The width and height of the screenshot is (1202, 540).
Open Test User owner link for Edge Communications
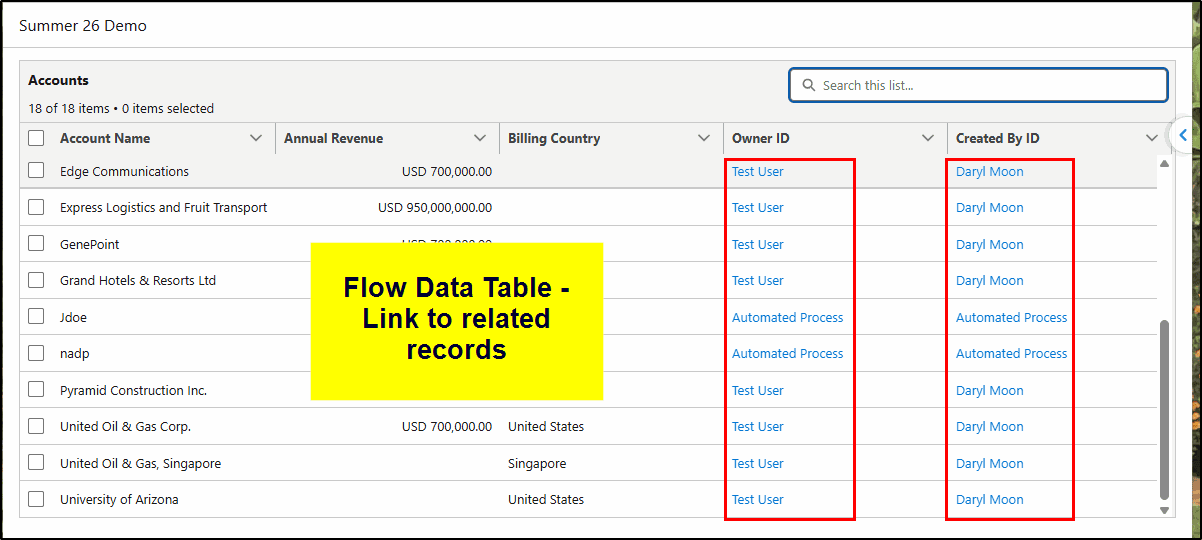pyautogui.click(x=757, y=171)
